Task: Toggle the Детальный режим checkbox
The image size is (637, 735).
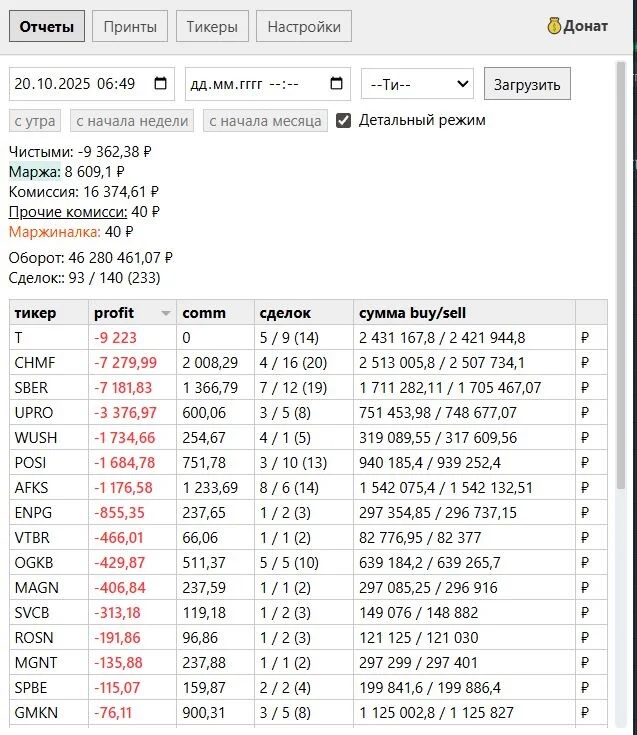Action: (x=344, y=120)
